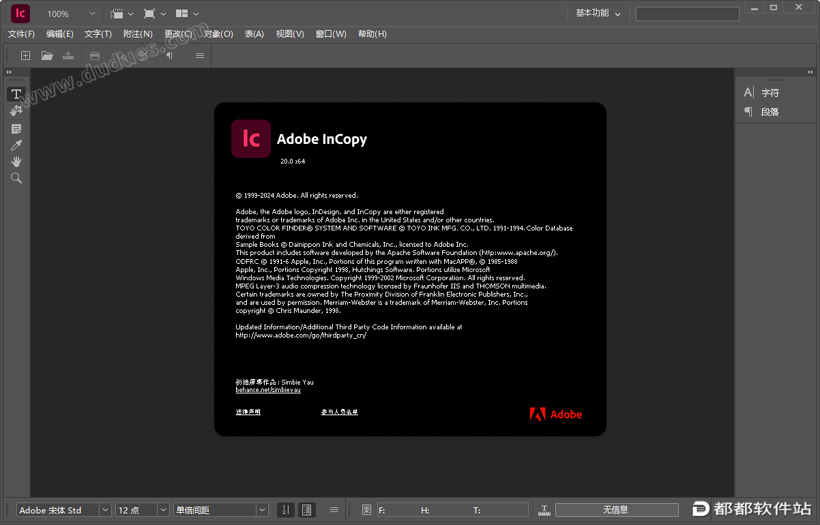Open the arrange documents dropdown
The height and width of the screenshot is (525, 820).
click(187, 14)
